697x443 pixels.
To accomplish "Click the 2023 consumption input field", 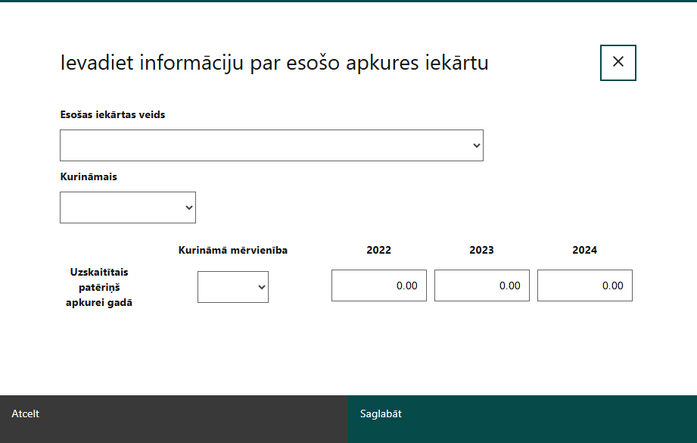I will coord(482,285).
